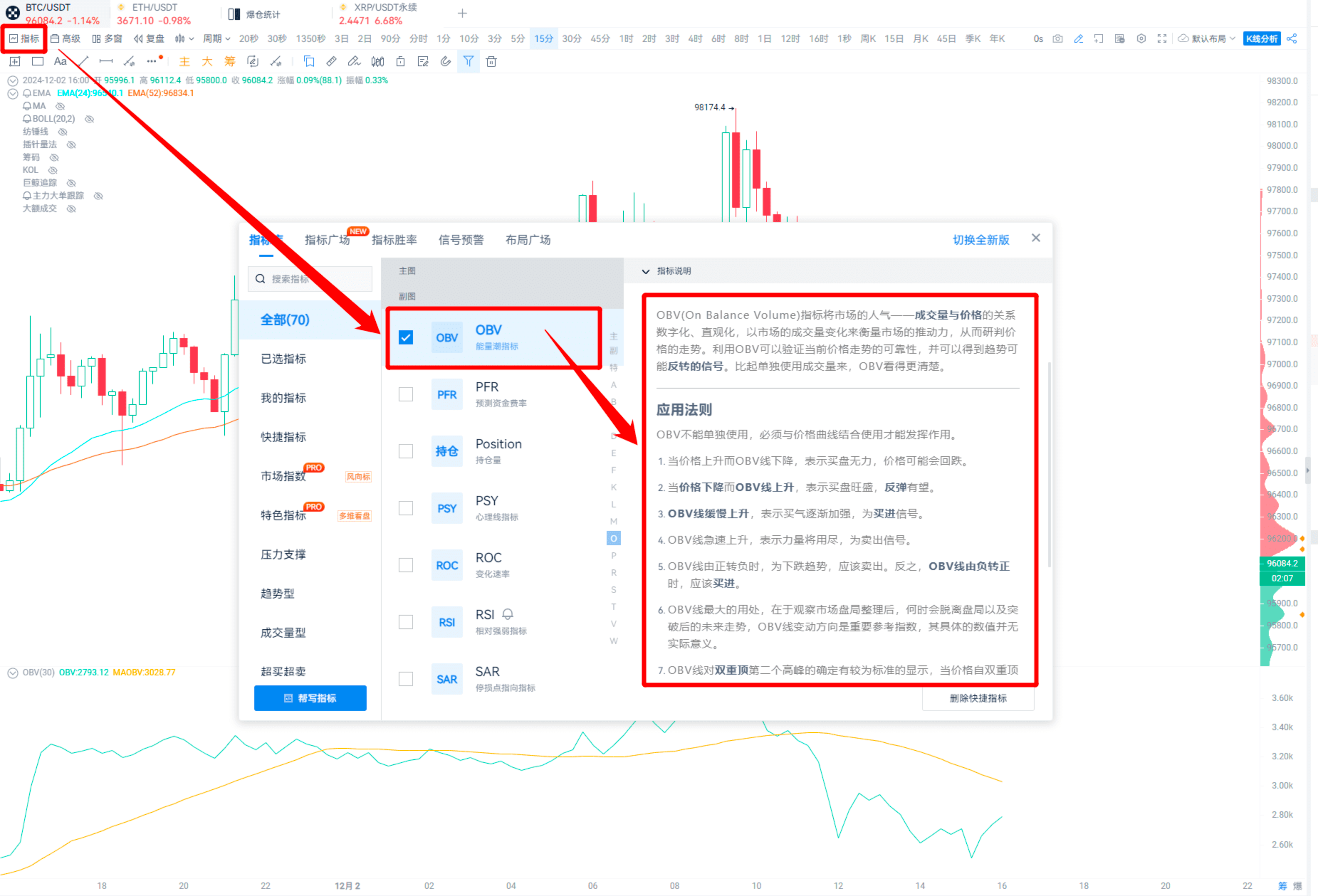Viewport: 1318px width, 896px height.
Task: Enable the PSY indicator checkbox
Action: [x=406, y=508]
